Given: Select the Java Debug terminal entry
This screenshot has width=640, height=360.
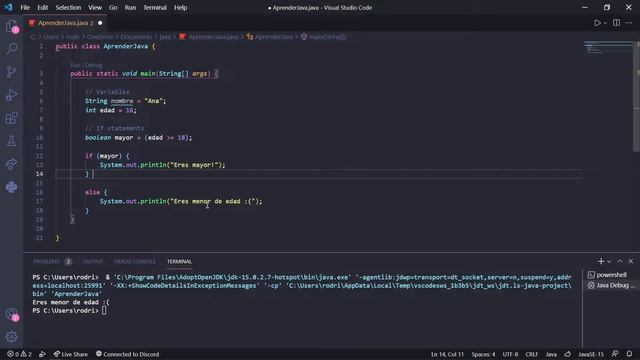Looking at the screenshot, I should pyautogui.click(x=611, y=285).
